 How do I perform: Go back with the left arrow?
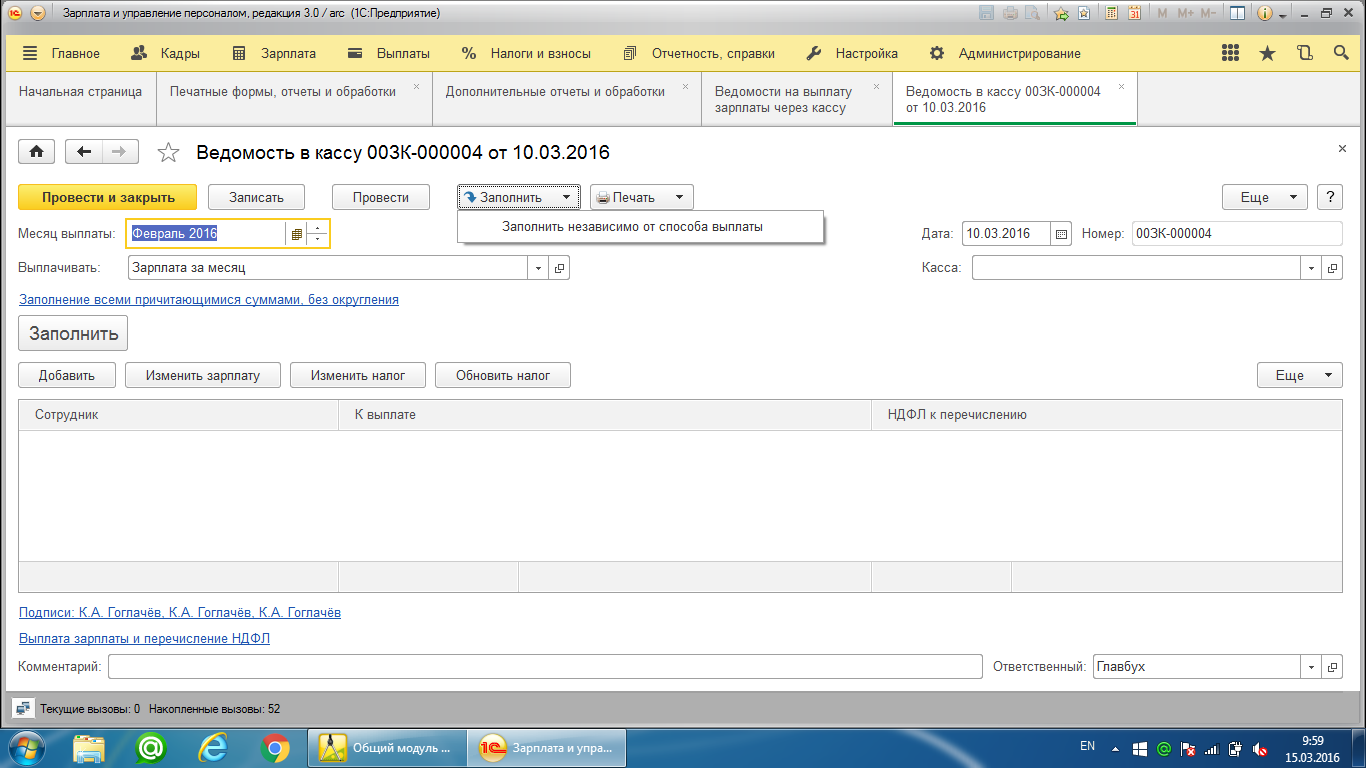[x=84, y=152]
